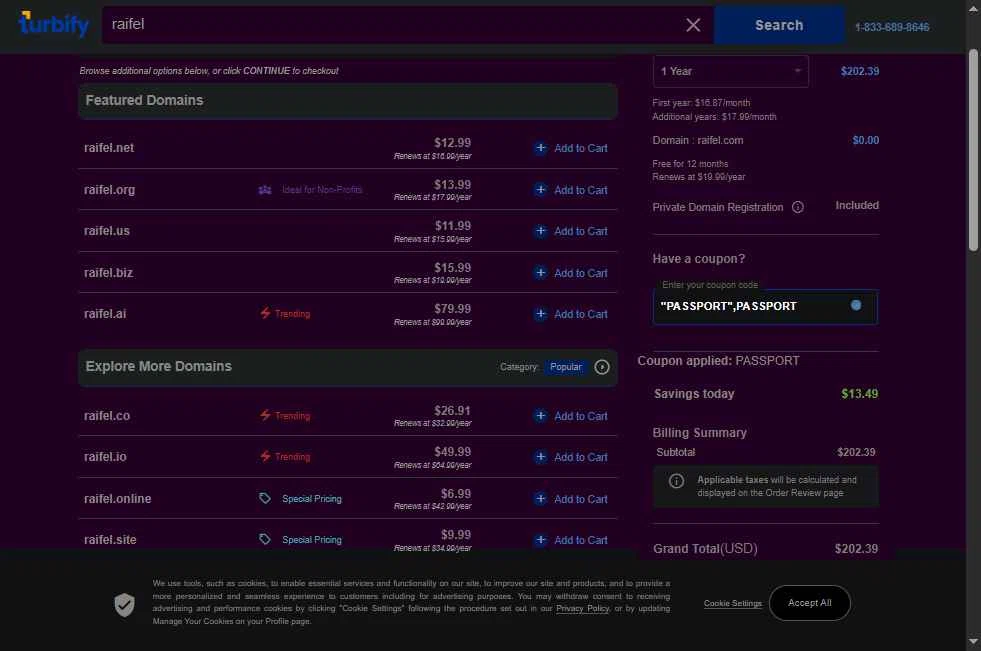Call the 1-833-889-8646 phone link

point(892,27)
